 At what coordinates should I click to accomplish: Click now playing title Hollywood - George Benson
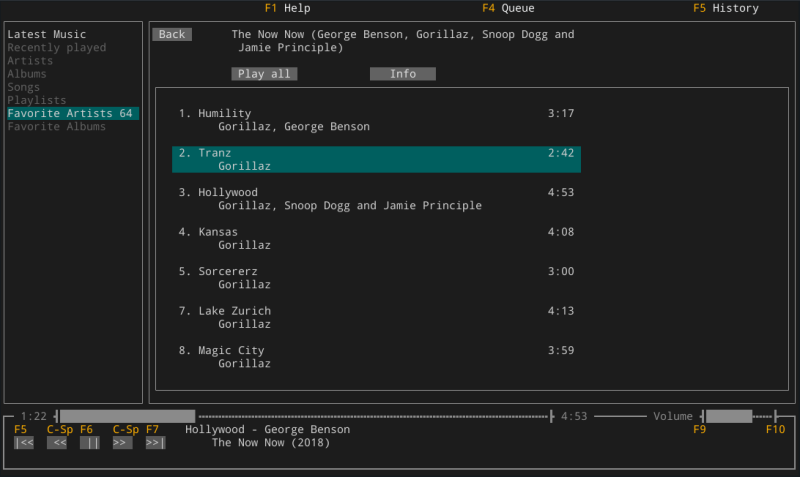click(267, 430)
